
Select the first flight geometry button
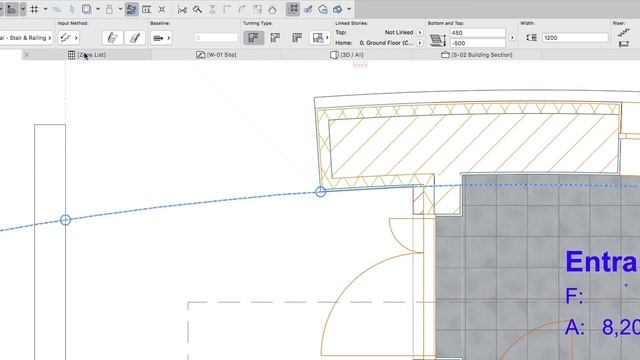click(x=113, y=38)
